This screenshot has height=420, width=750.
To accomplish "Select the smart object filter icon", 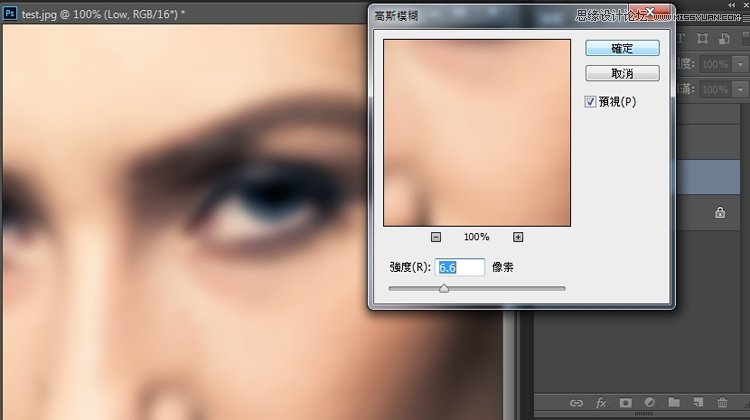I will pos(725,39).
